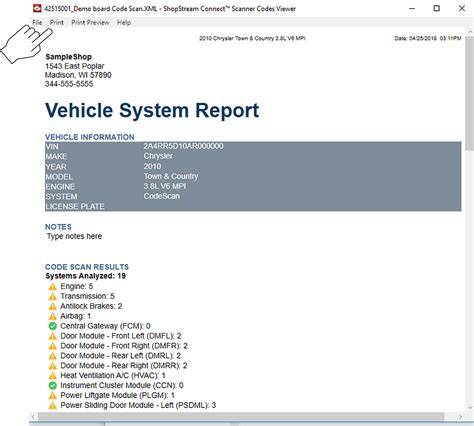The height and width of the screenshot is (426, 474).
Task: Open the Print Preview menu
Action: coord(90,22)
